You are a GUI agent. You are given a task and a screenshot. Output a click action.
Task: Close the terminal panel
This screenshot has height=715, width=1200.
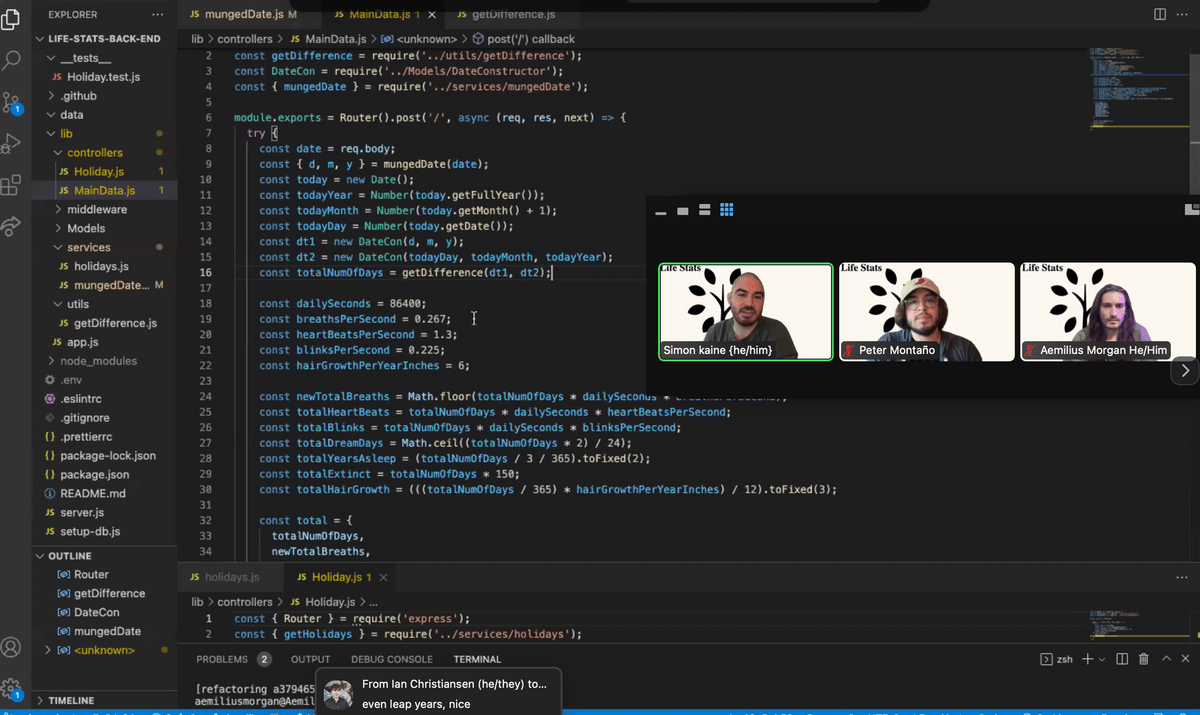click(1186, 659)
